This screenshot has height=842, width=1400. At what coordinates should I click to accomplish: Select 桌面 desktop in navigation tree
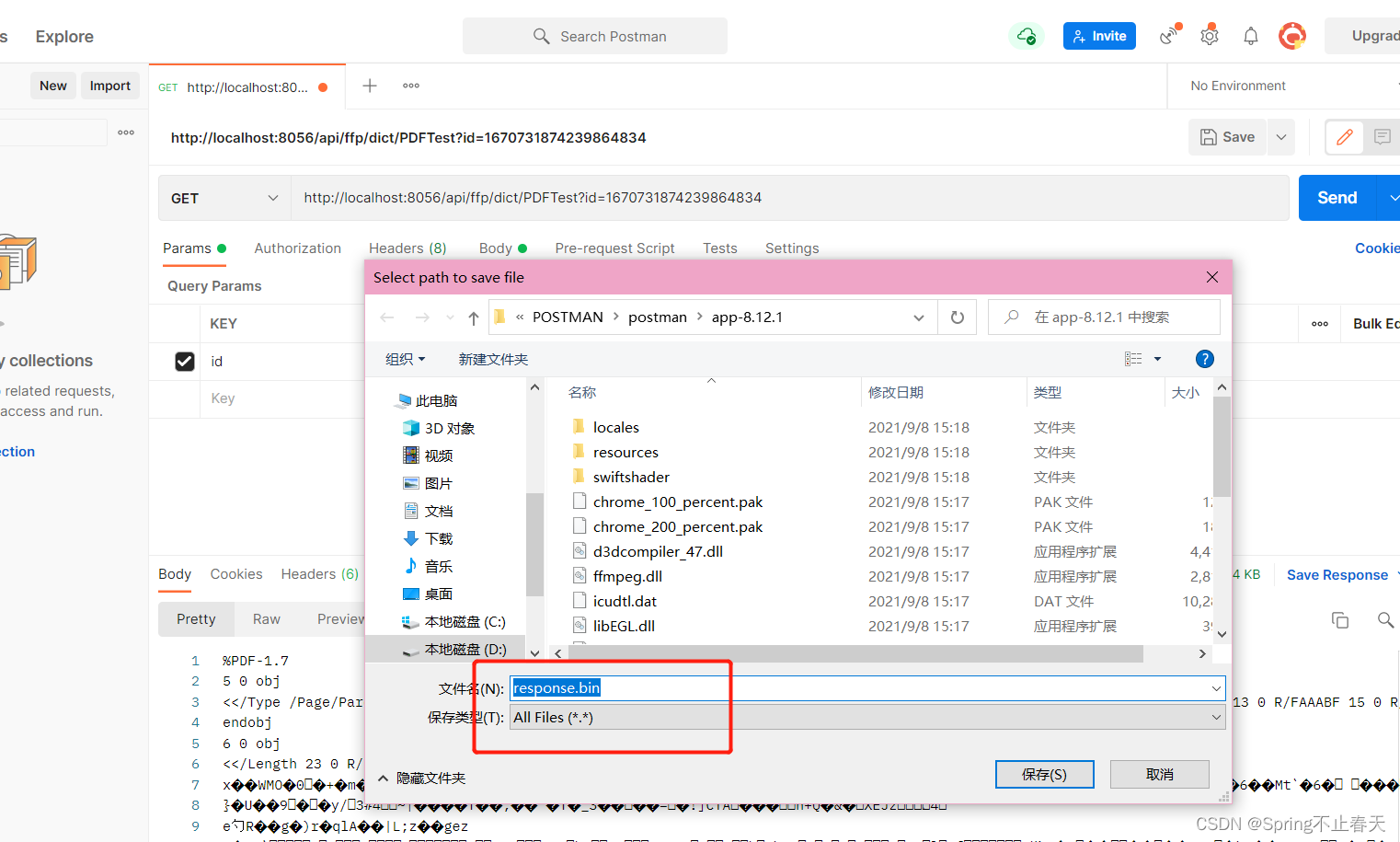click(x=428, y=594)
